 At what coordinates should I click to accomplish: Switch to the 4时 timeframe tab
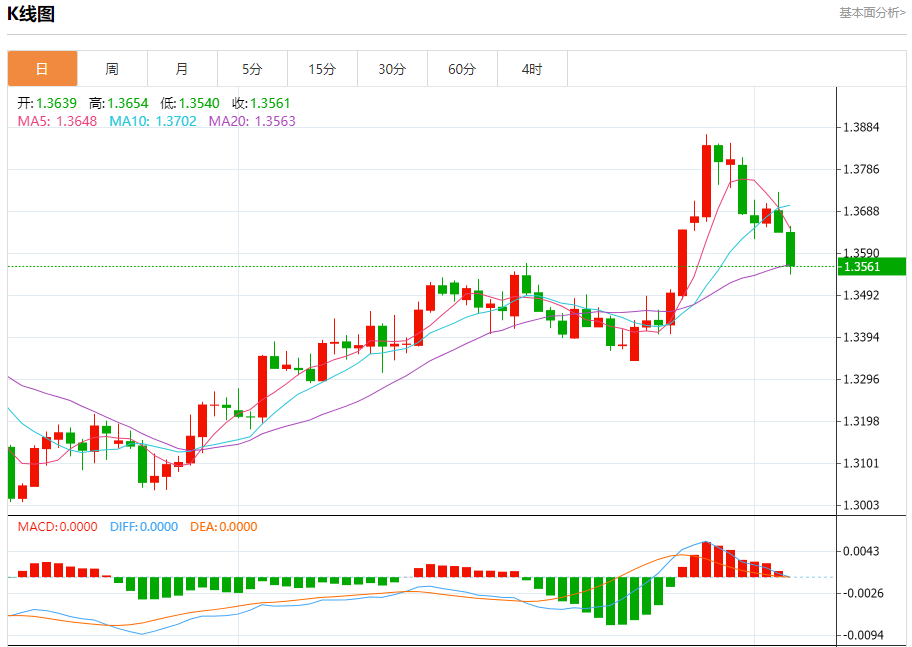(532, 69)
